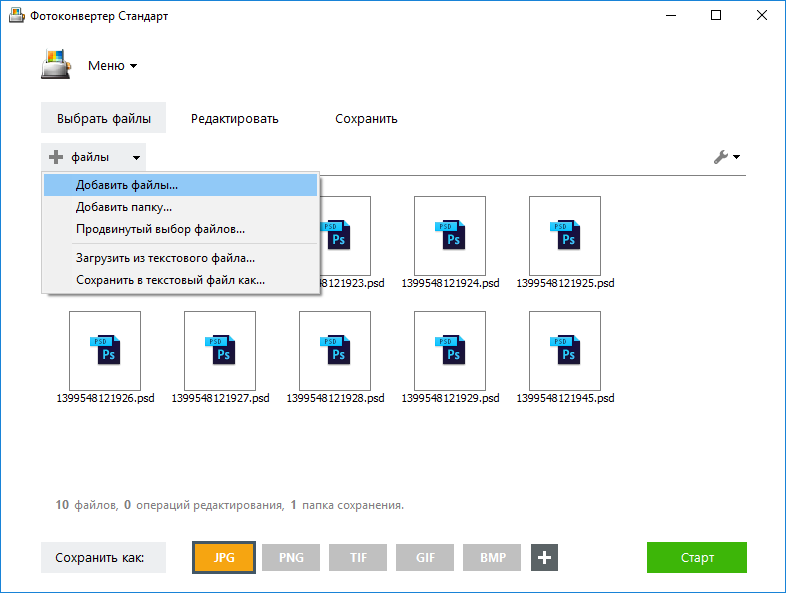This screenshot has width=786, height=593.
Task: Switch to Редактировать tab
Action: tap(234, 119)
